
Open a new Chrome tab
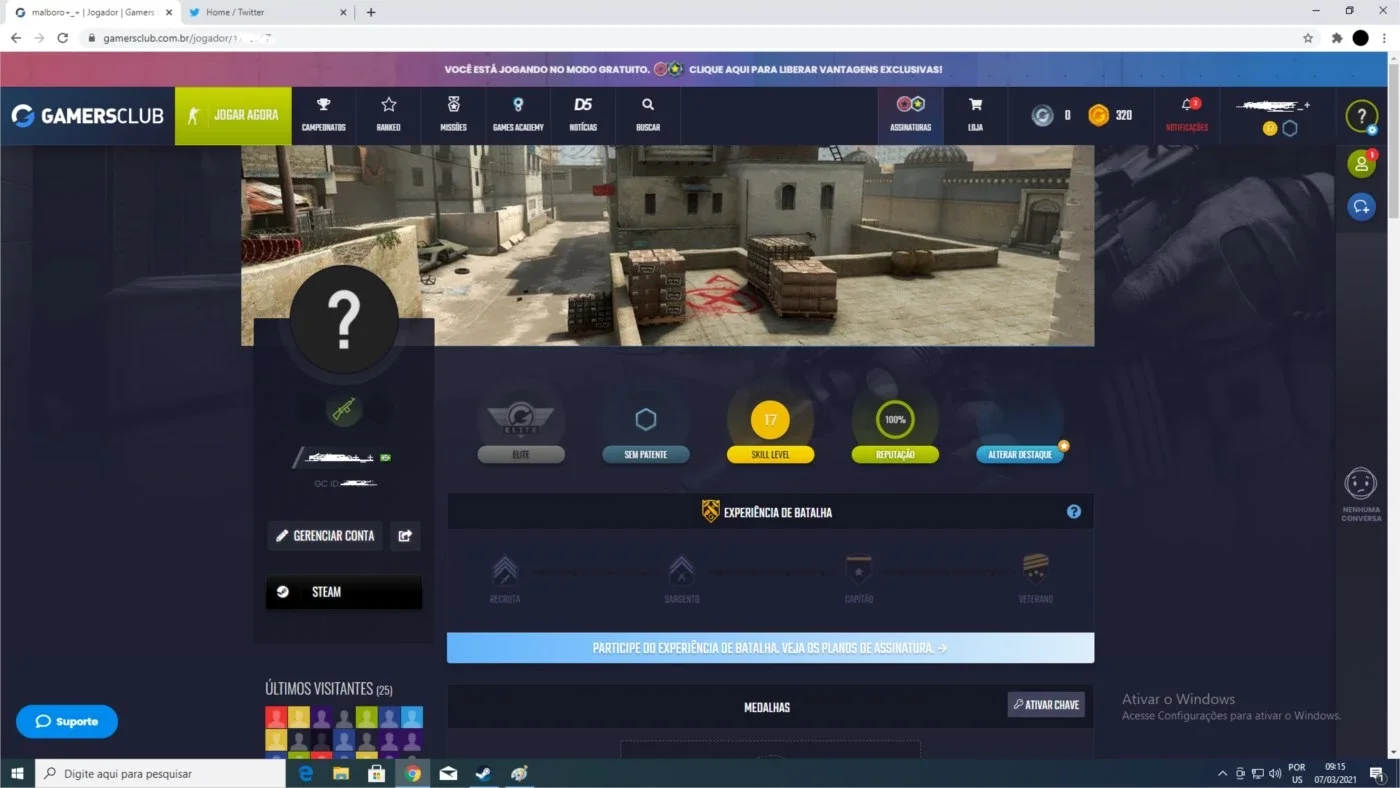(371, 12)
